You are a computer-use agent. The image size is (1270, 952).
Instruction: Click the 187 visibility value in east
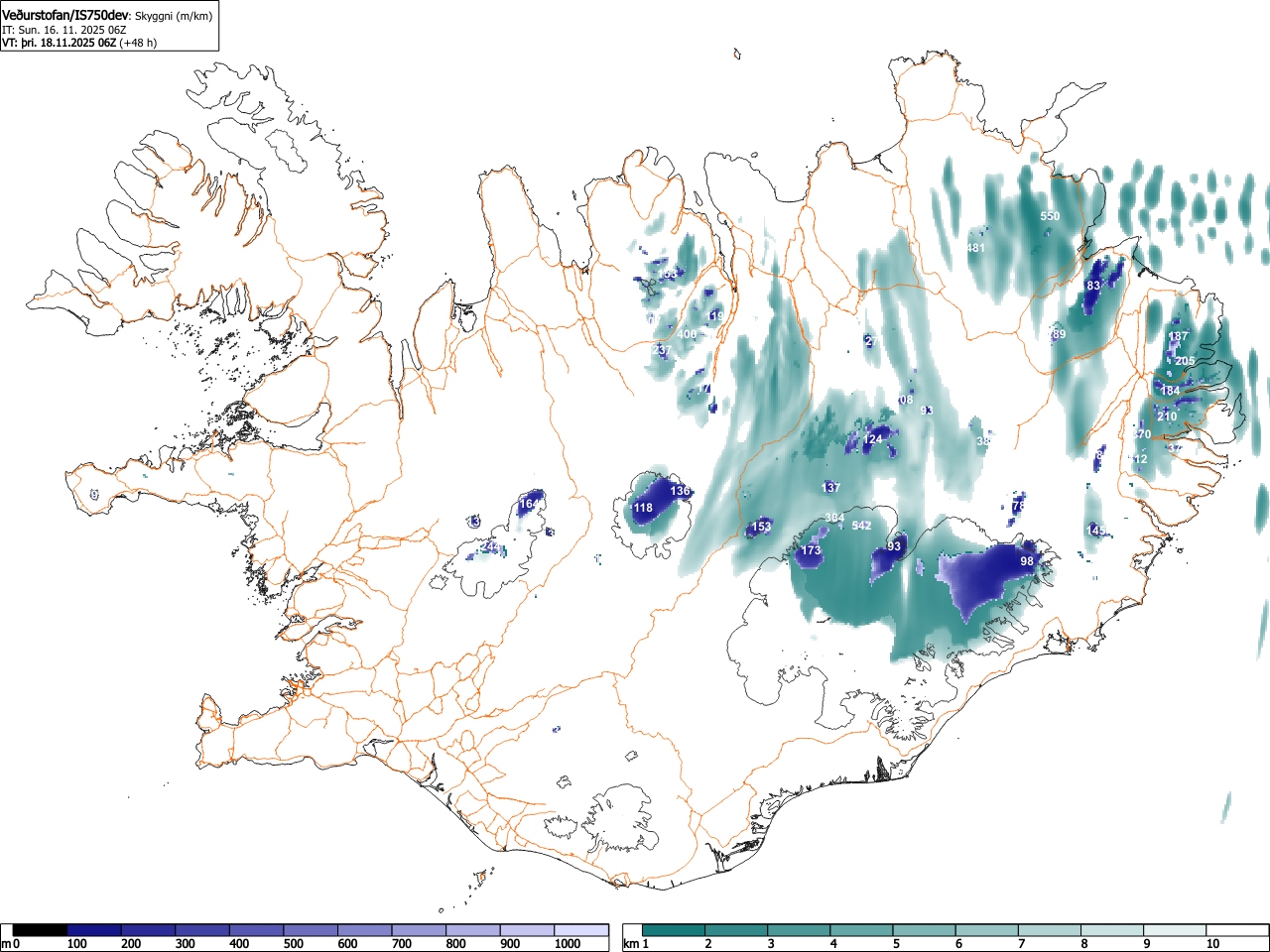tap(1178, 336)
